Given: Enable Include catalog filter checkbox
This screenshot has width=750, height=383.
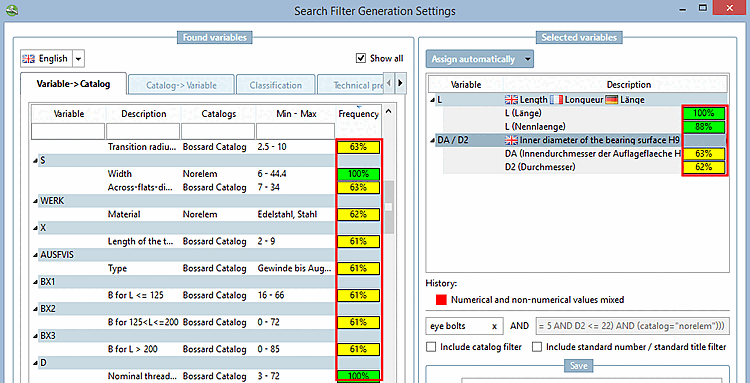Looking at the screenshot, I should point(430,347).
